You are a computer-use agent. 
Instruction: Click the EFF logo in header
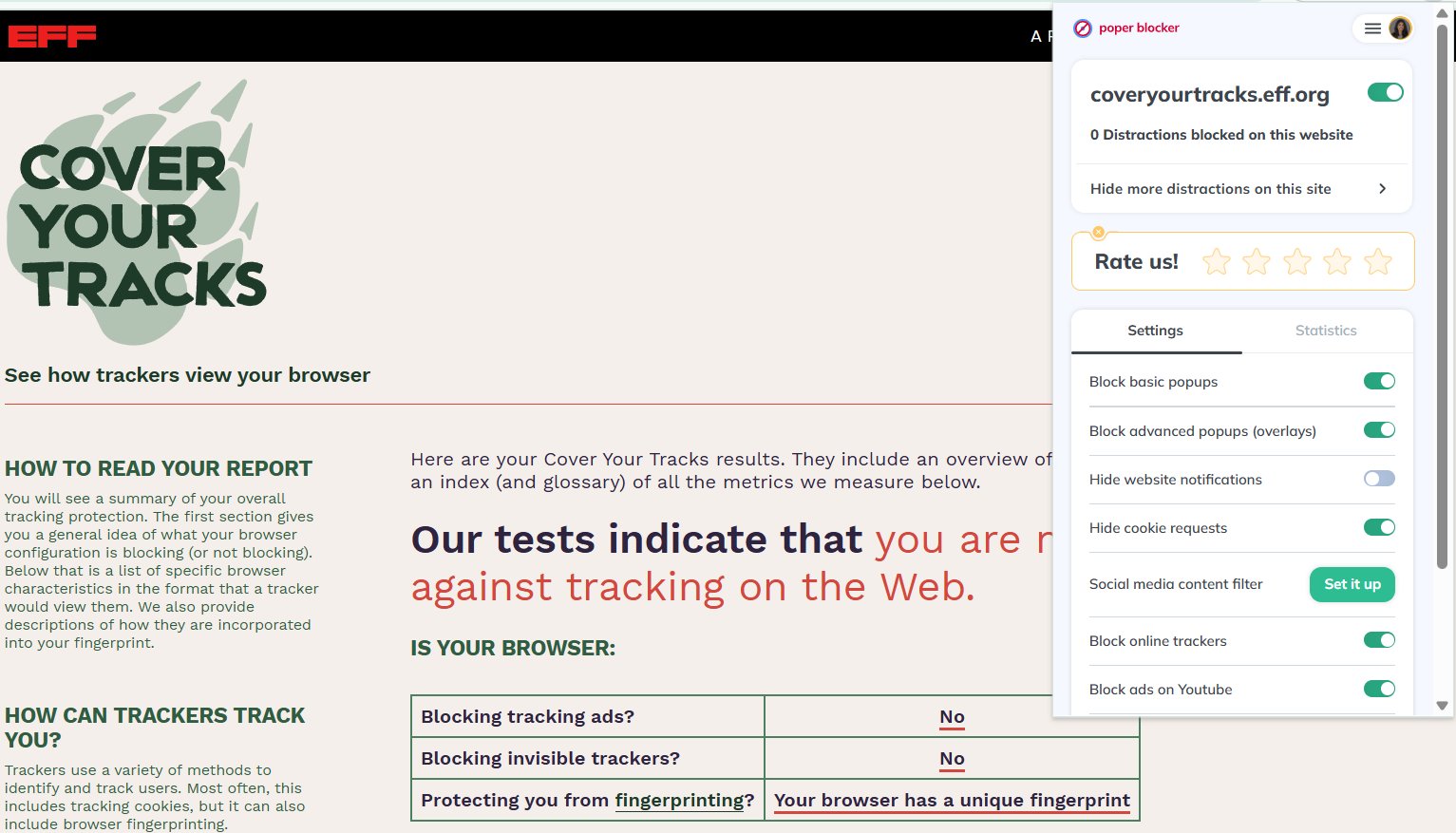pos(52,36)
